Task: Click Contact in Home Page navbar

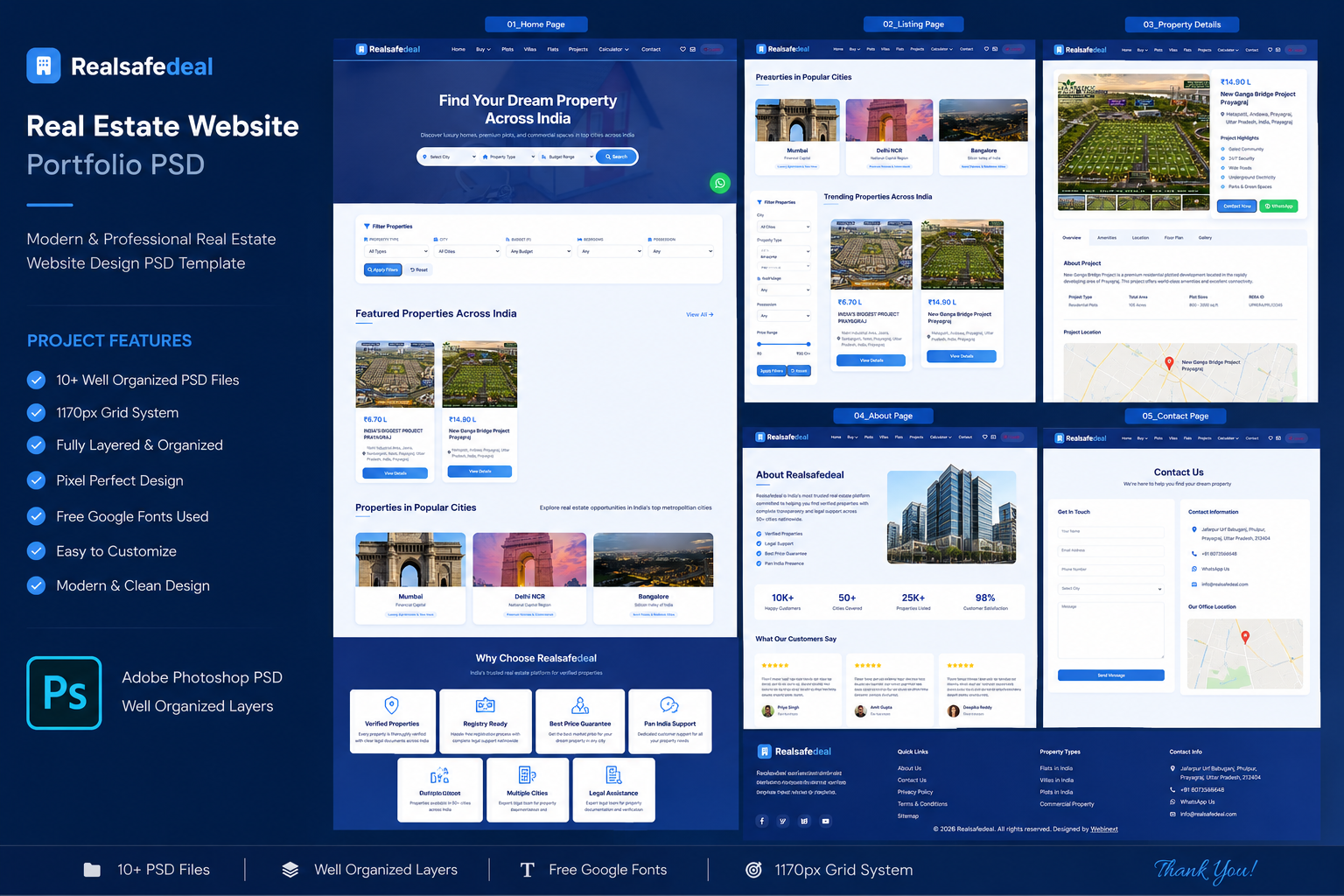Action: (x=651, y=49)
